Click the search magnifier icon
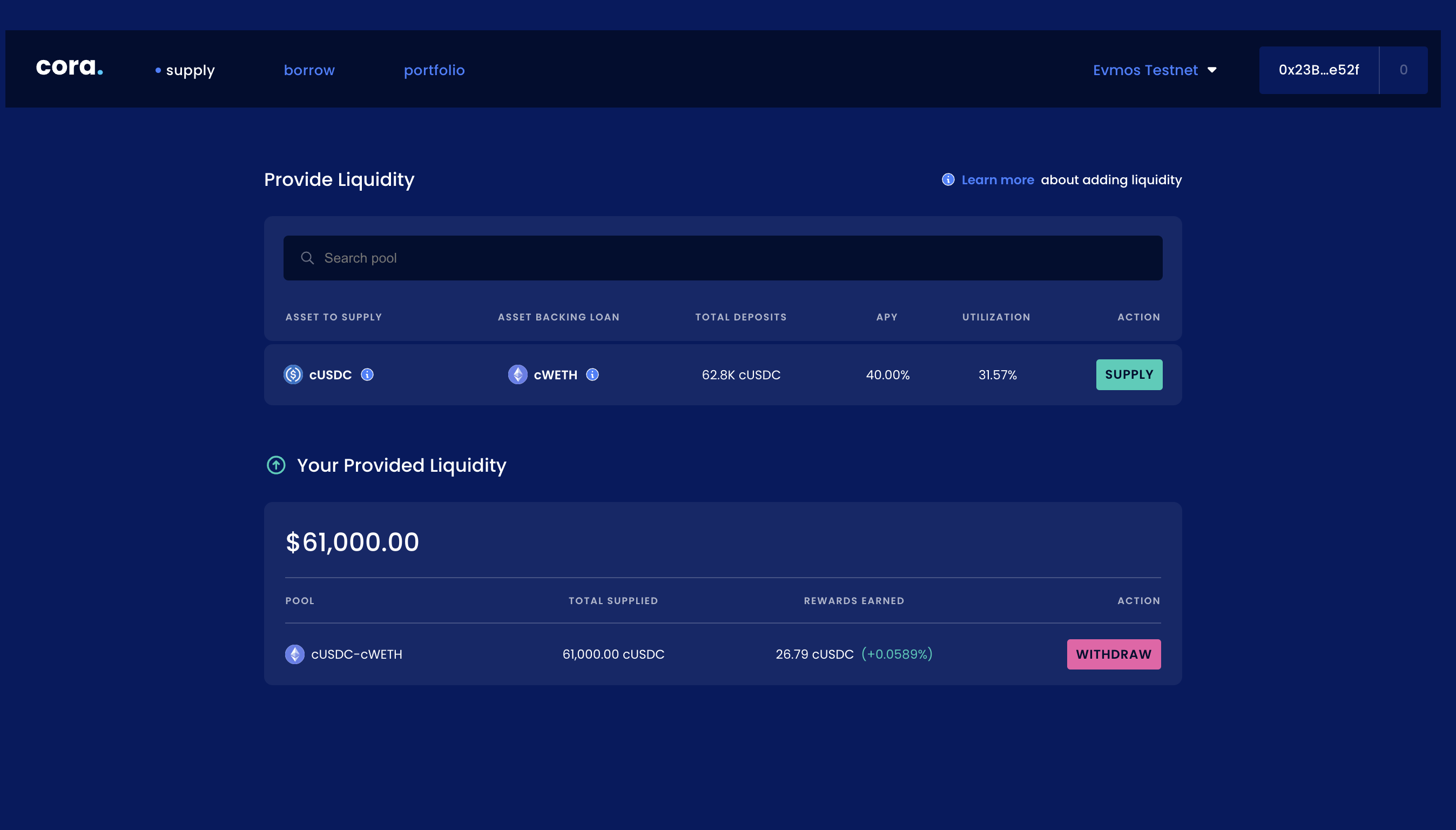Viewport: 1456px width, 830px height. point(307,258)
